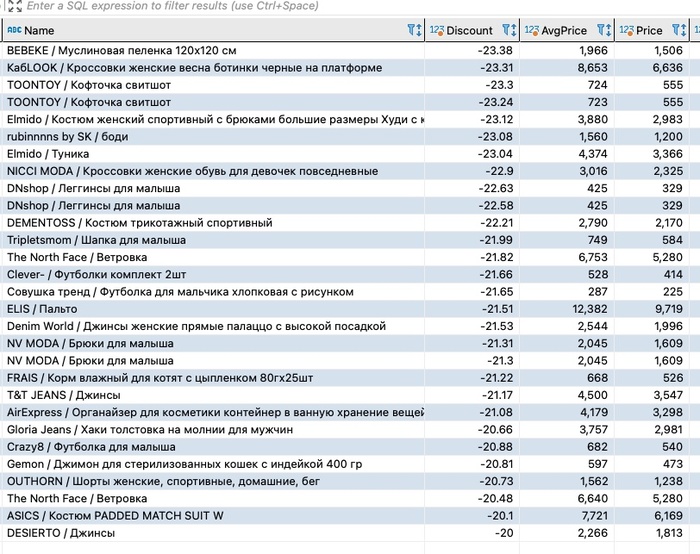This screenshot has height=554, width=700.
Task: Click AvgPrice value 7,721
Action: pos(594,516)
